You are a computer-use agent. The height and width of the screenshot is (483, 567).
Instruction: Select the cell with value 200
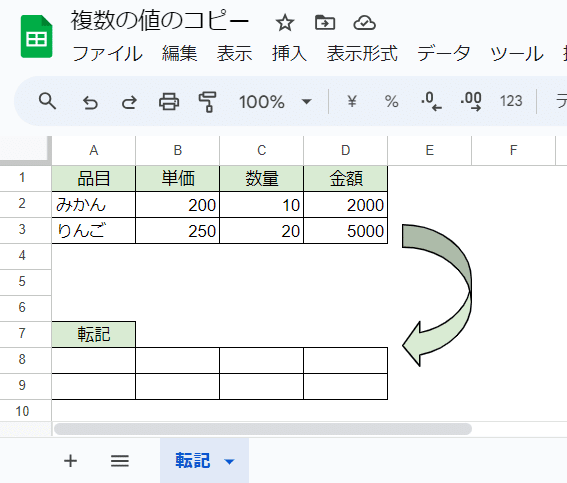178,205
